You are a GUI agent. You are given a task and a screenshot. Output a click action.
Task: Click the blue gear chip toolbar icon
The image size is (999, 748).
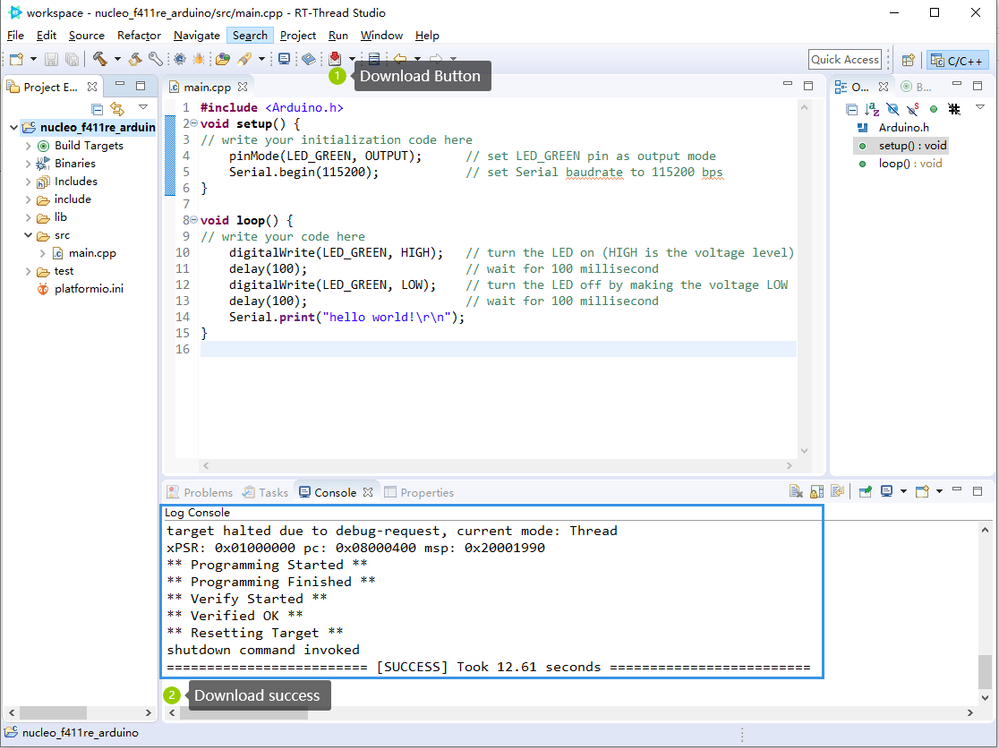pyautogui.click(x=180, y=59)
